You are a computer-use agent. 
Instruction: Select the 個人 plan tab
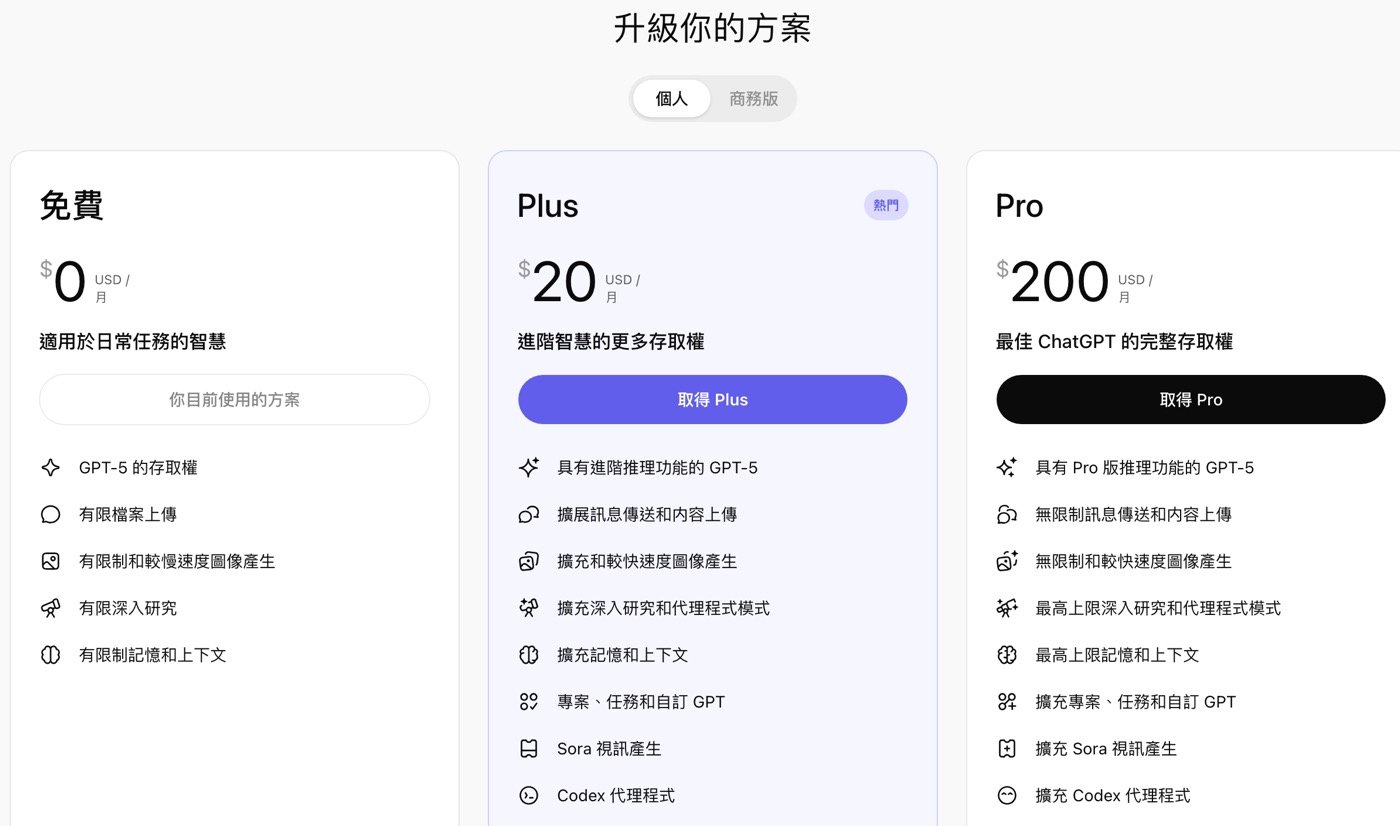pyautogui.click(x=672, y=99)
